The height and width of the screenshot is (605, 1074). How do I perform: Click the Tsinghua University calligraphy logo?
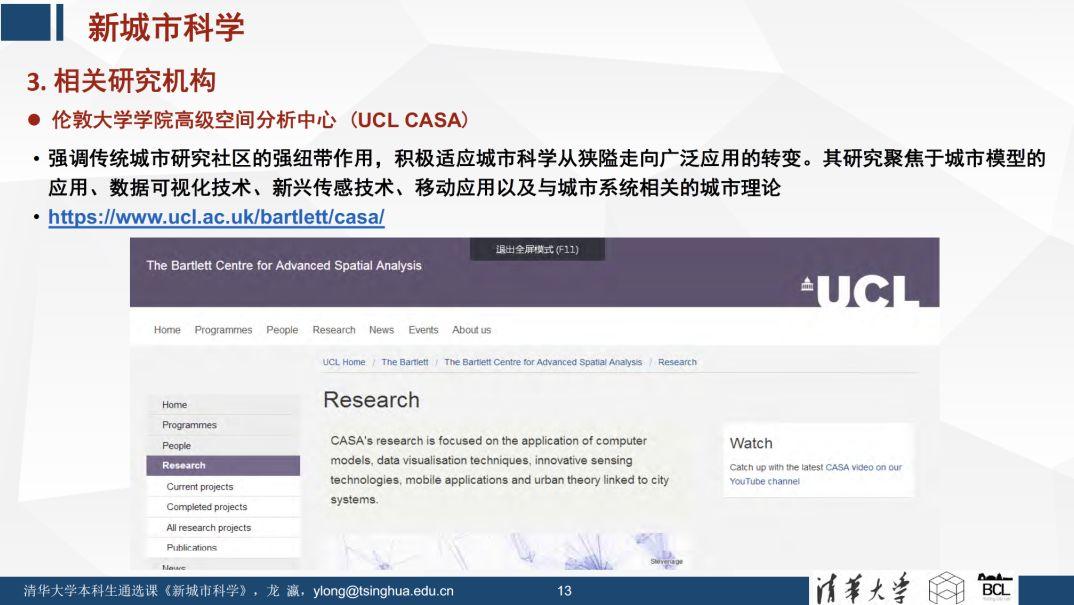(862, 589)
